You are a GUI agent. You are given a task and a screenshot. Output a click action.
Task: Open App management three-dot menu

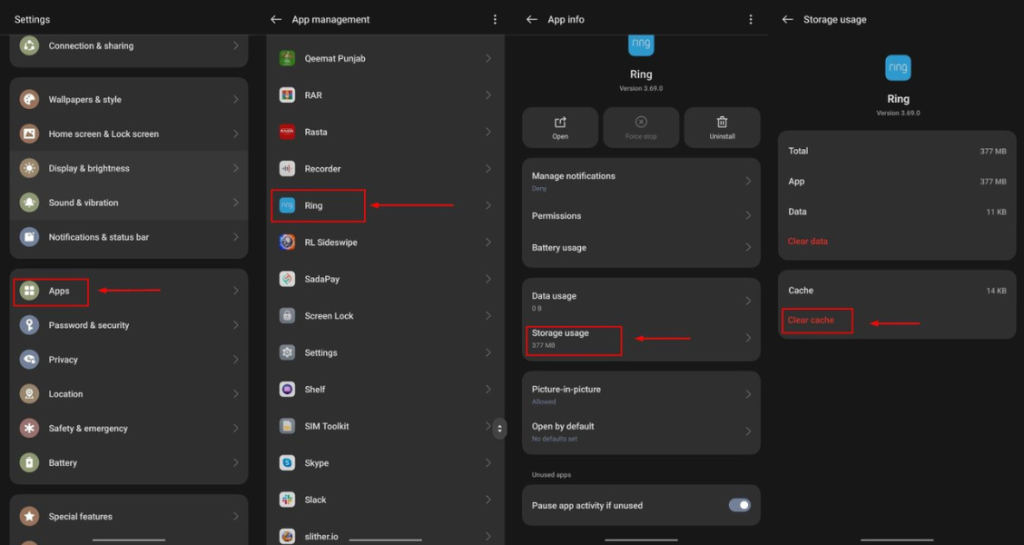(x=495, y=20)
